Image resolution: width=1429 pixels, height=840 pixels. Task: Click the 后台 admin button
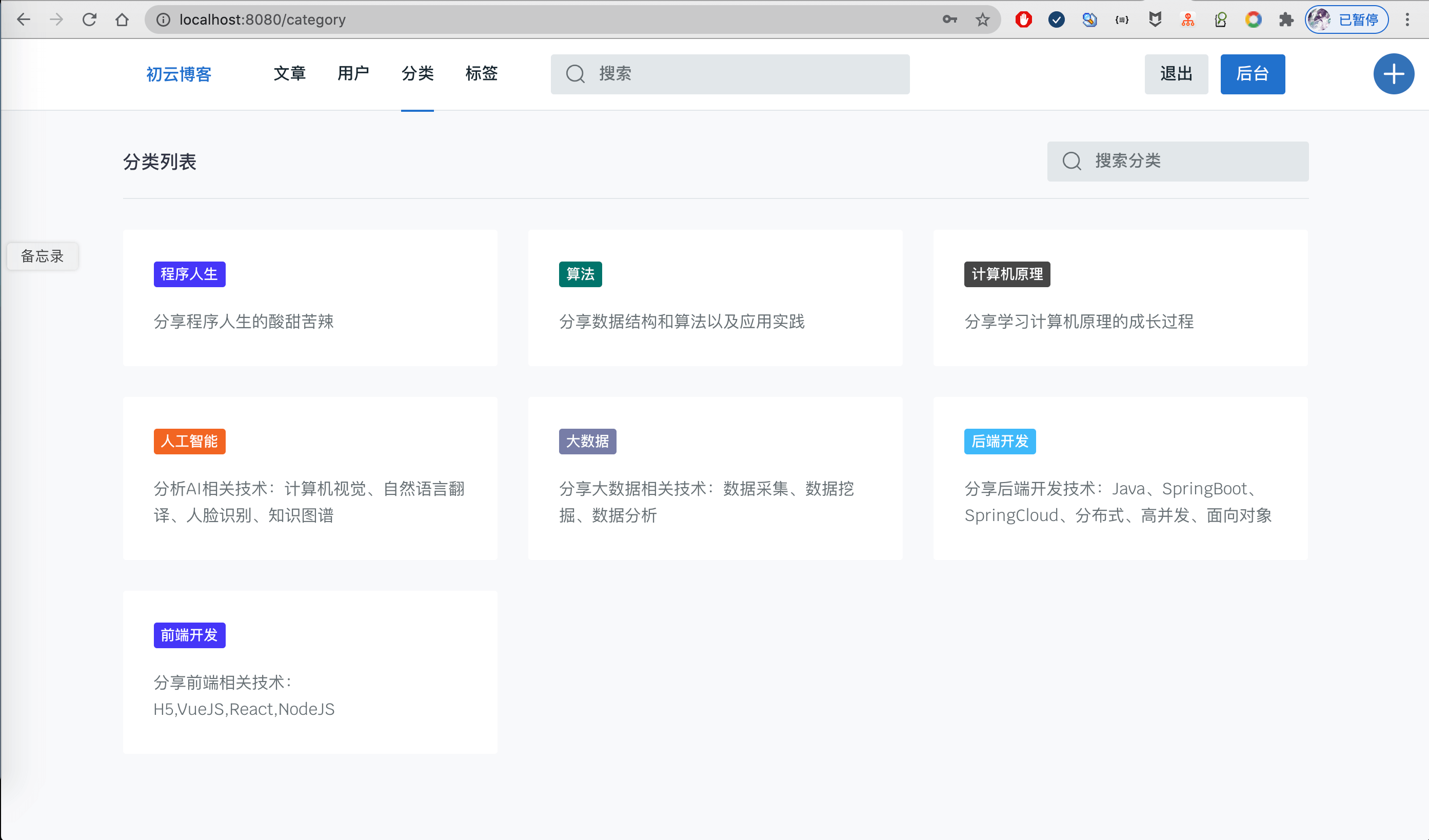[1252, 74]
